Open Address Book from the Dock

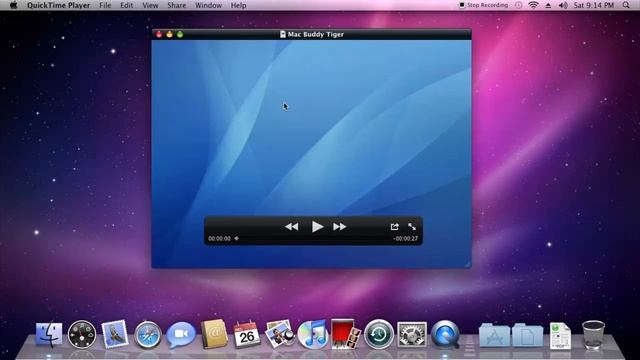click(x=214, y=334)
